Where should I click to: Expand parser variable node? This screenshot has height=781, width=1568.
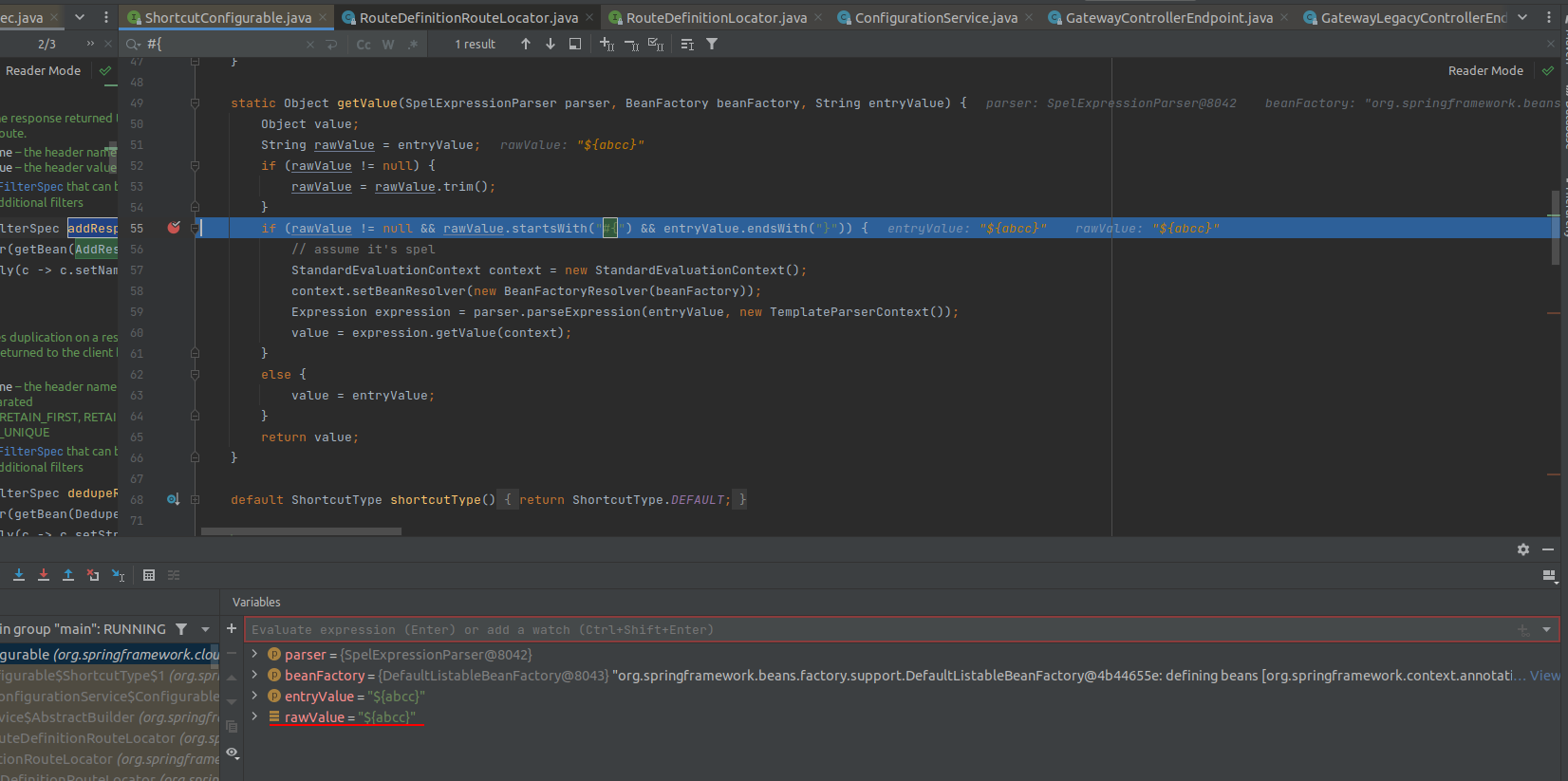pyautogui.click(x=254, y=654)
